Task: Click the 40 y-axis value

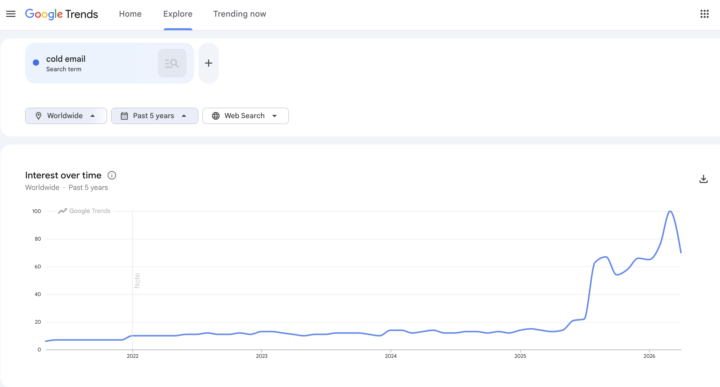Action: [x=38, y=294]
